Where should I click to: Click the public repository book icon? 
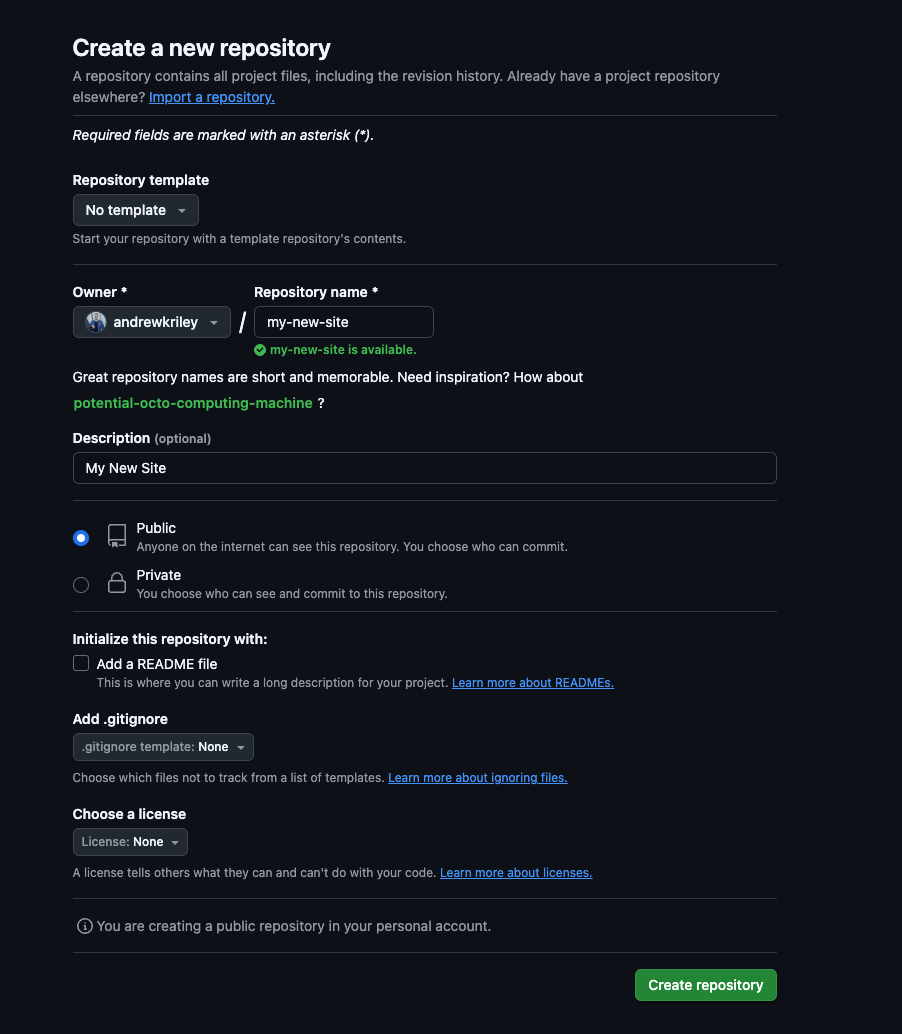[117, 536]
